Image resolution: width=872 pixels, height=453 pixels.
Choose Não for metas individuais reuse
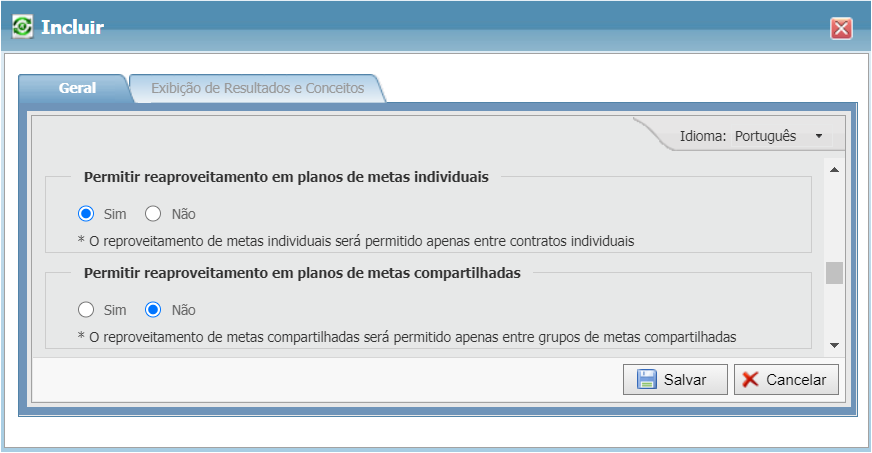(x=153, y=213)
